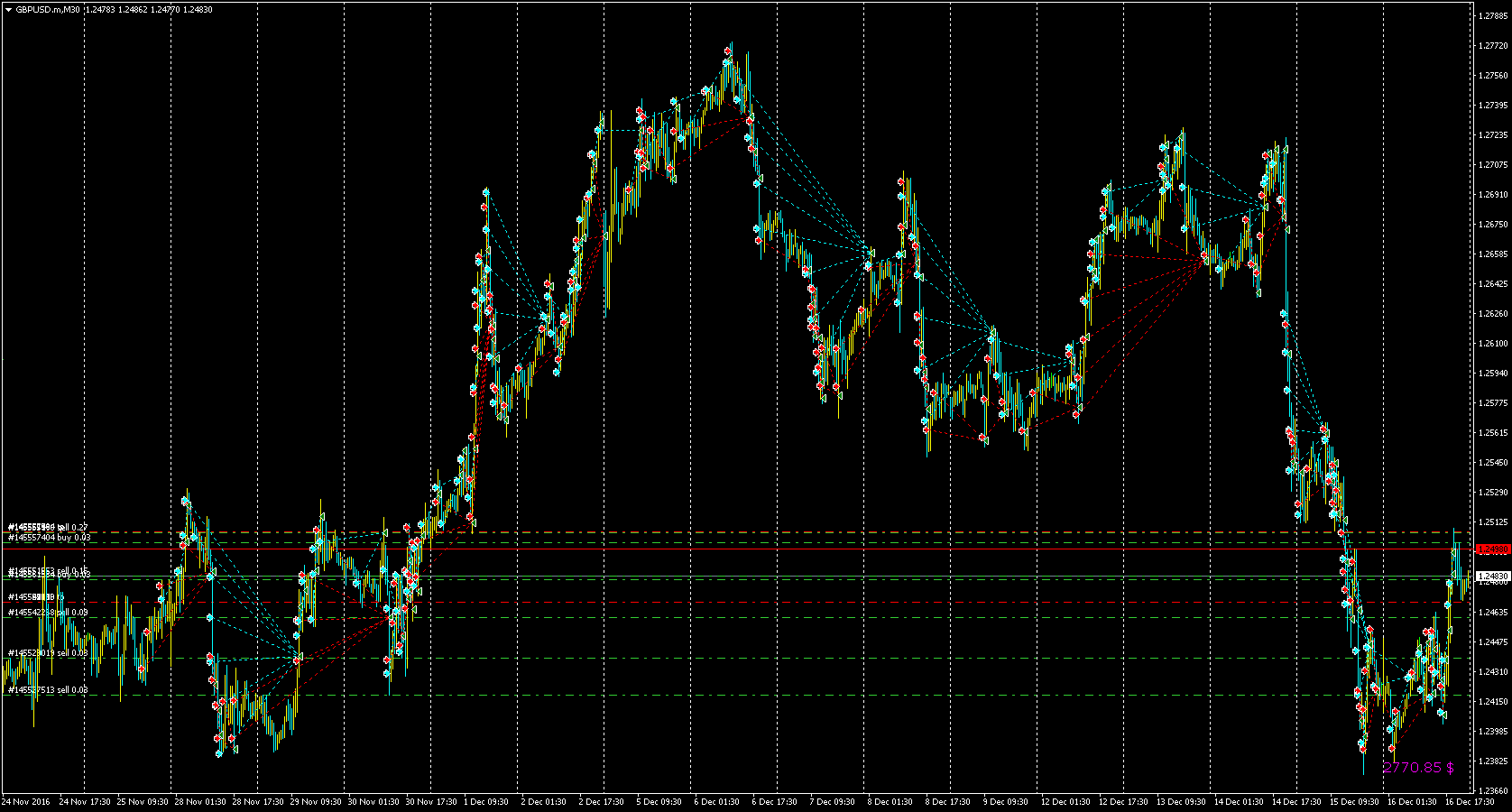Click the 14 Dec 17:30 time label
This screenshot has width=1512, height=812.
[1297, 802]
